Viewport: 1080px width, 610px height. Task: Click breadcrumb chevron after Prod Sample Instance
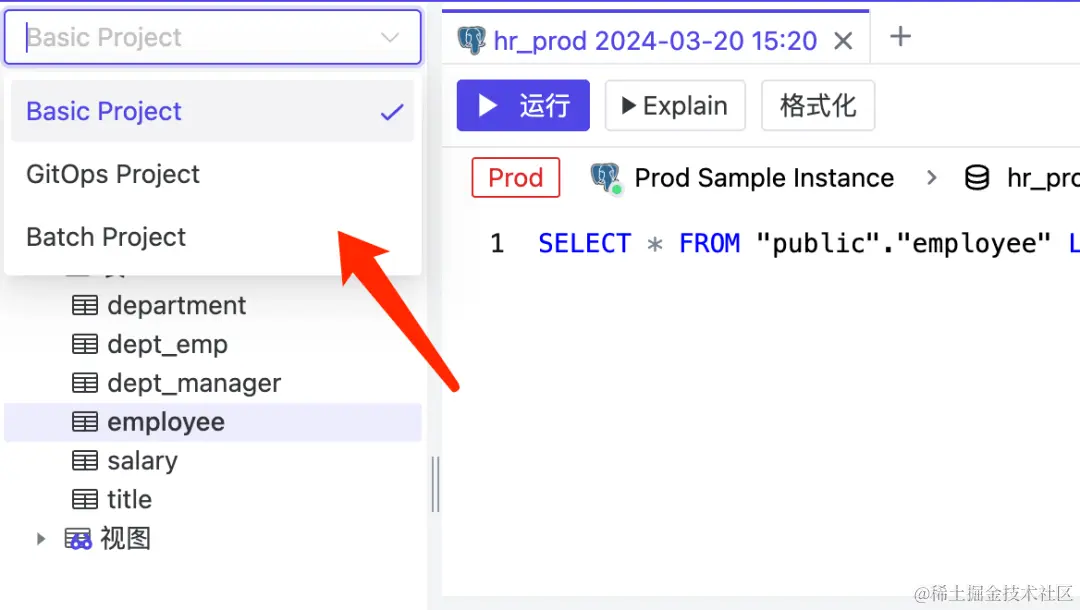coord(931,178)
